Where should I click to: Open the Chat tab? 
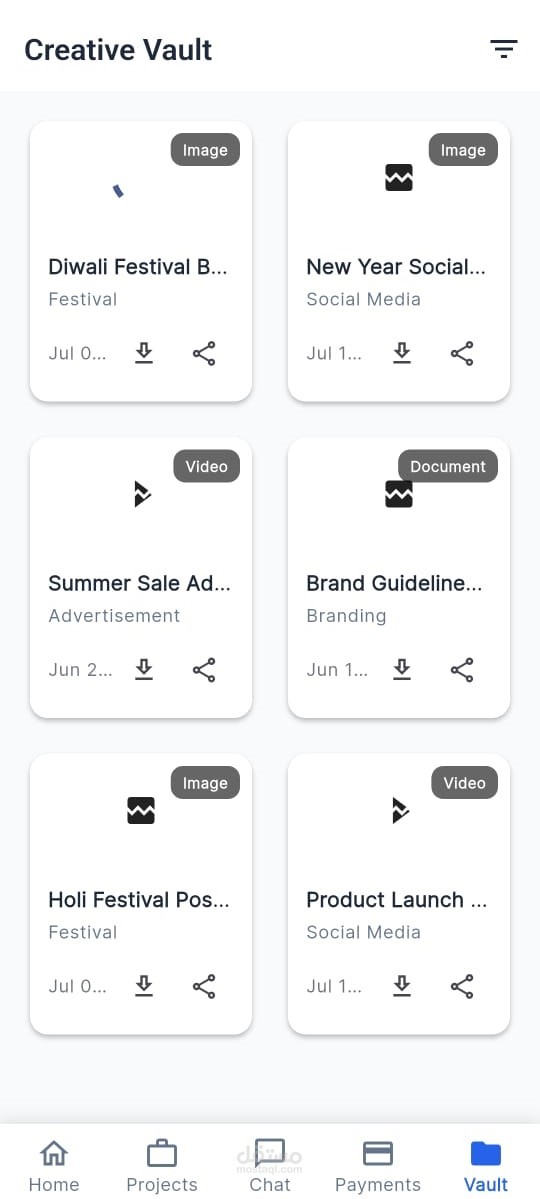(270, 1166)
